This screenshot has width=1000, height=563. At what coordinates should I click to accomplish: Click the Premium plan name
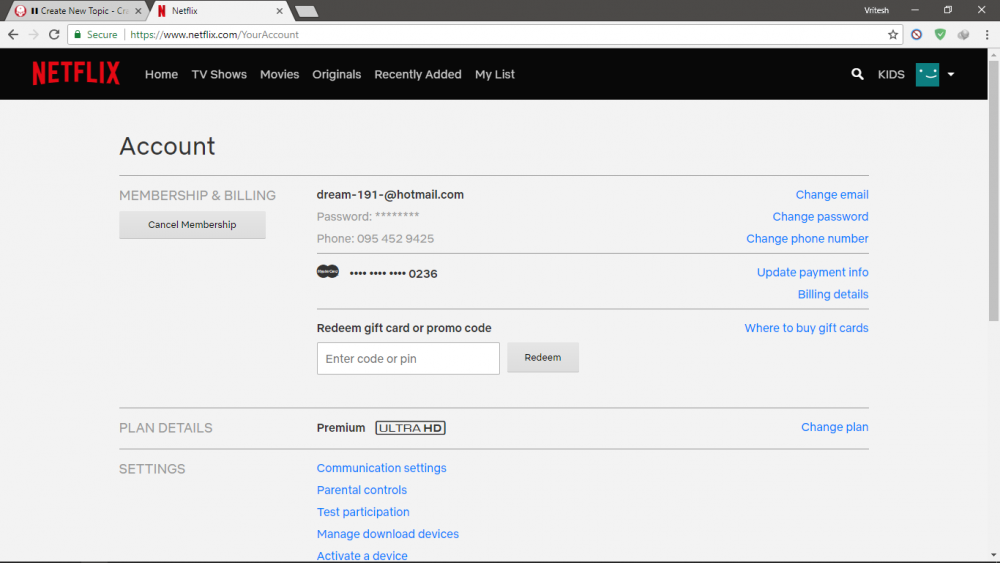pyautogui.click(x=341, y=427)
